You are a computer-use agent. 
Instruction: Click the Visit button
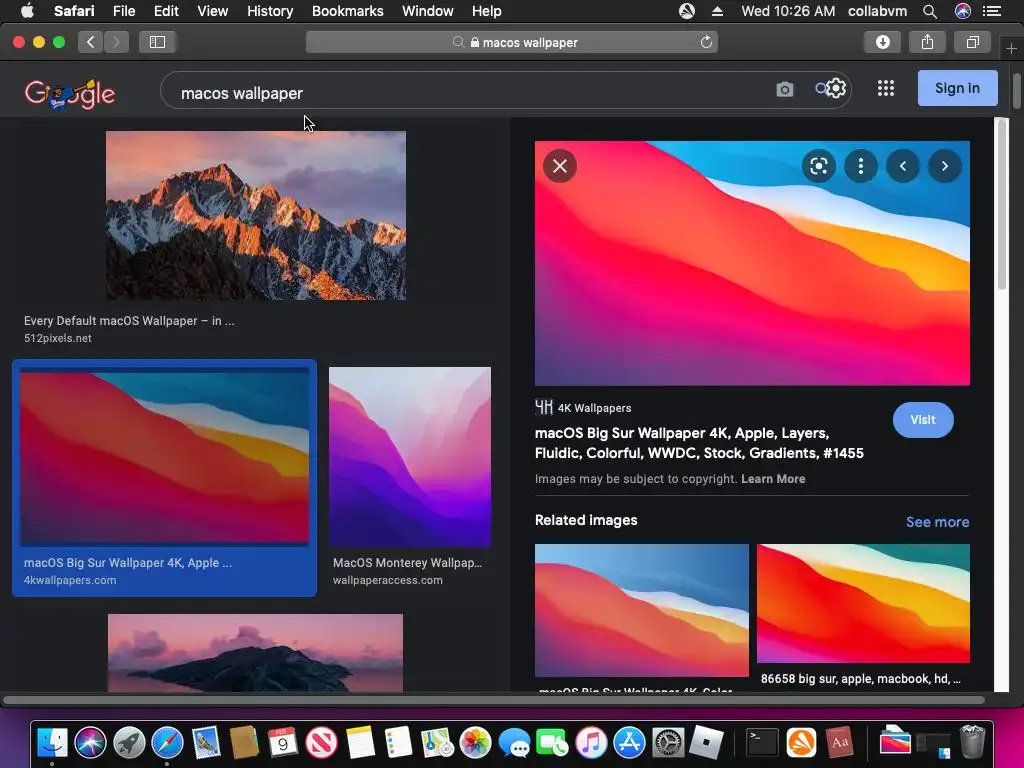(923, 420)
